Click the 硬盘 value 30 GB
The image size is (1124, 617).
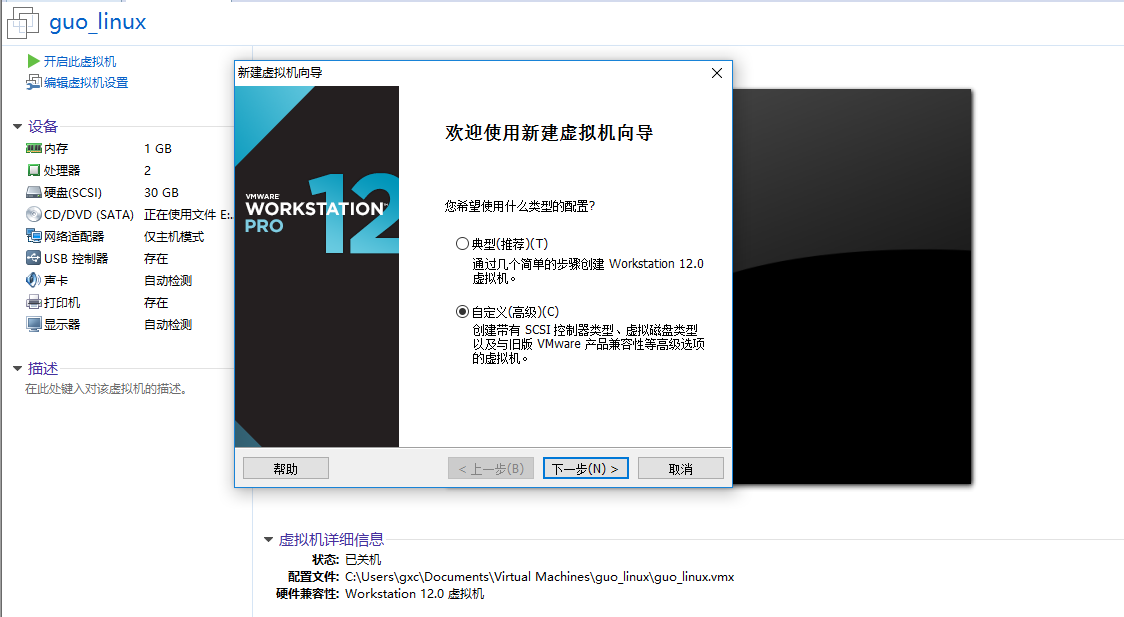tap(161, 193)
